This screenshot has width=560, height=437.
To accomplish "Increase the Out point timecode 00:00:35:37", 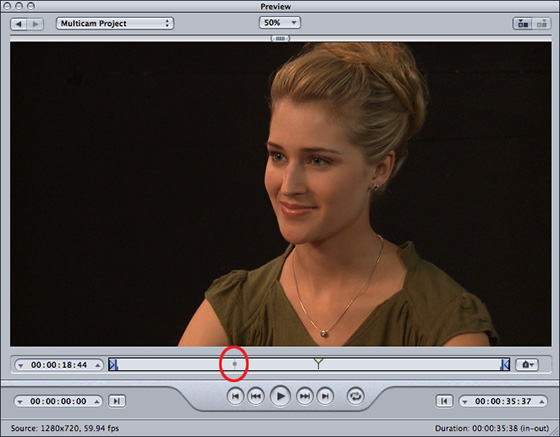I will [542, 402].
